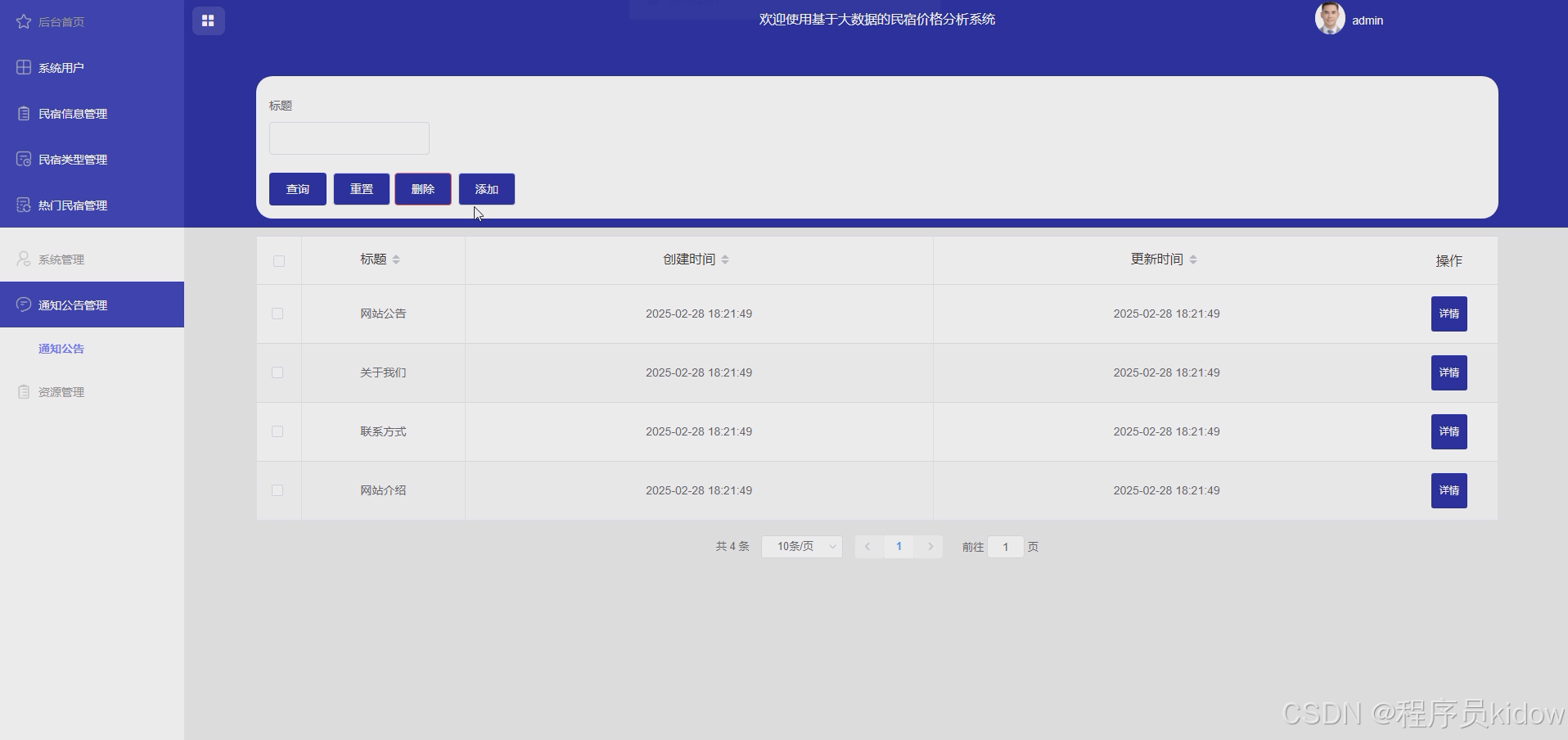This screenshot has height=740, width=1568.
Task: Click the 删除 button
Action: point(423,189)
